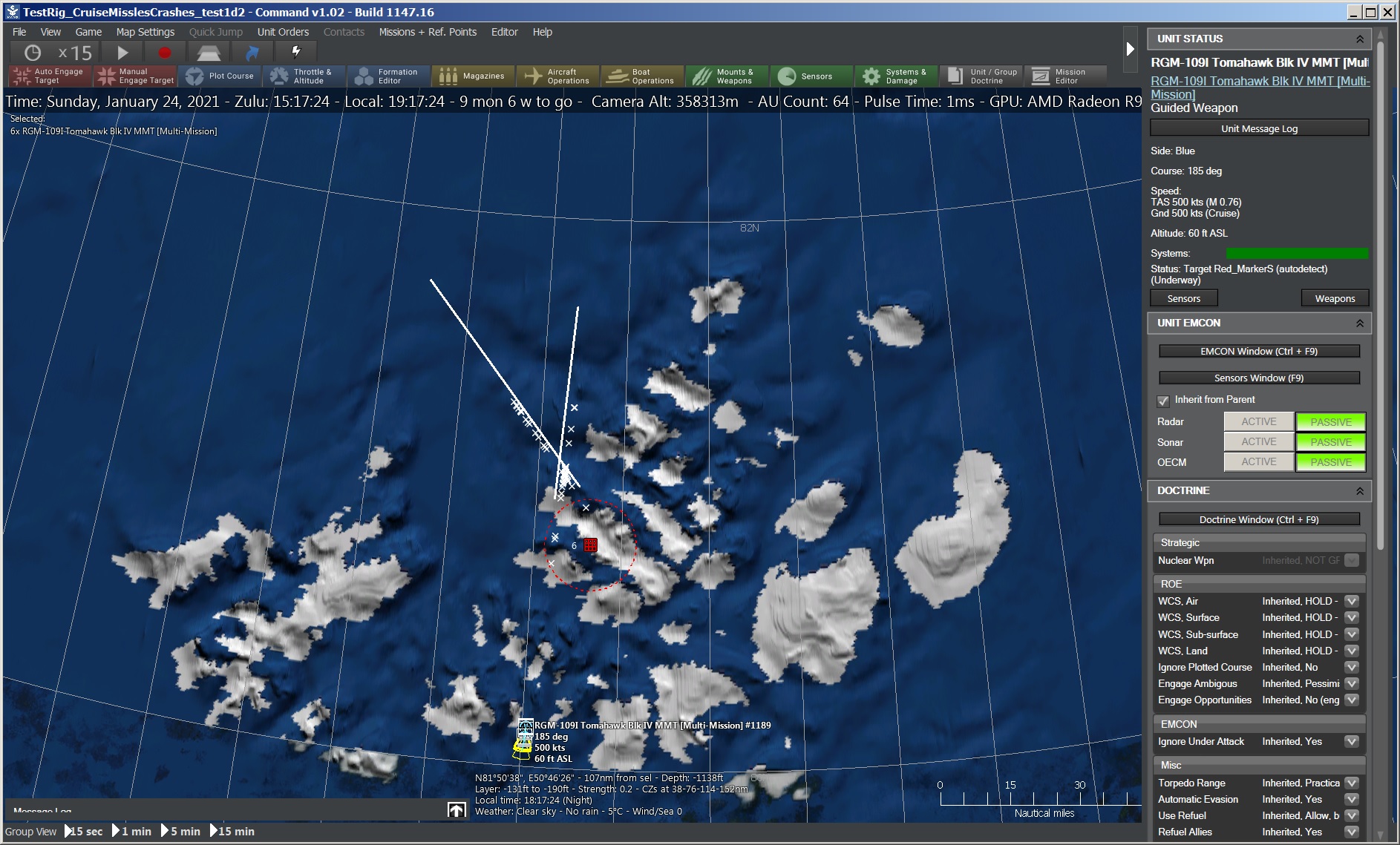The width and height of the screenshot is (1400, 845).
Task: Open Doctrine Window (Ctrl + F9)
Action: click(x=1259, y=519)
